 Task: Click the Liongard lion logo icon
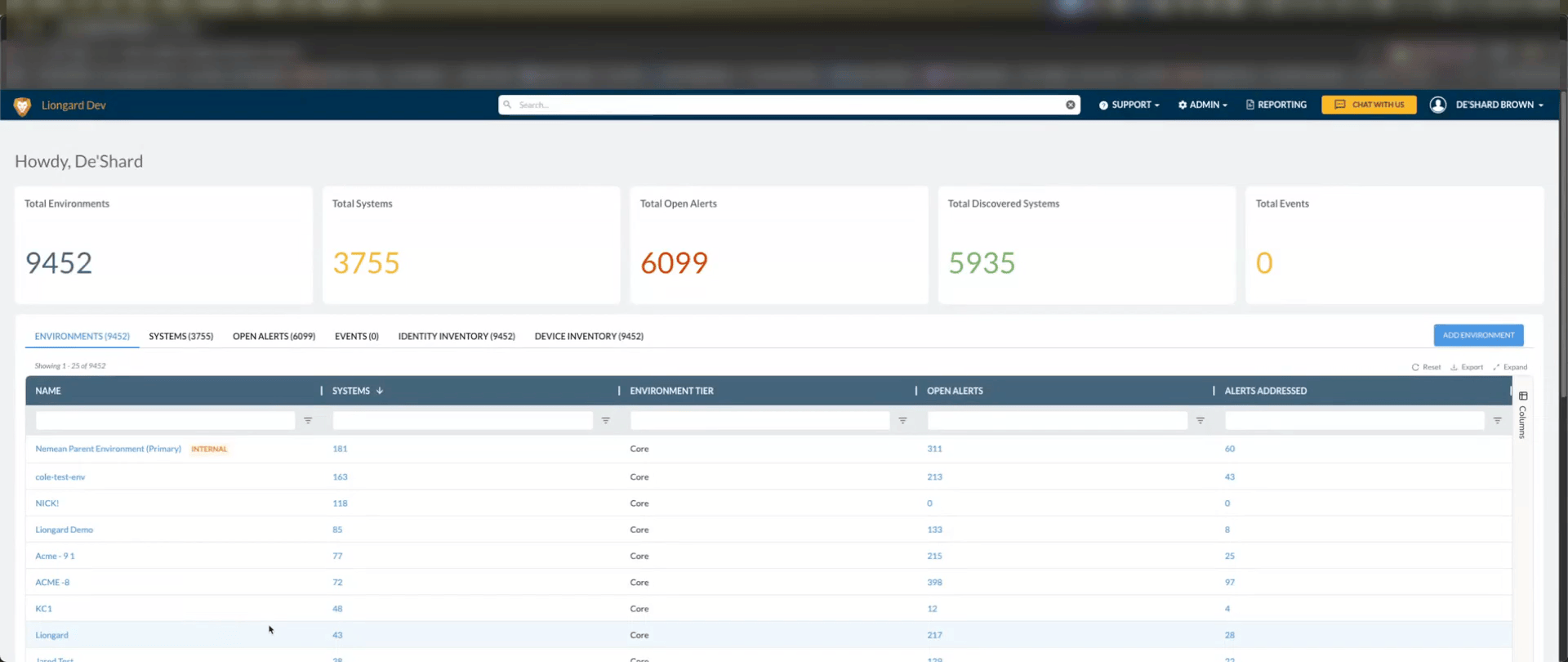pyautogui.click(x=22, y=106)
